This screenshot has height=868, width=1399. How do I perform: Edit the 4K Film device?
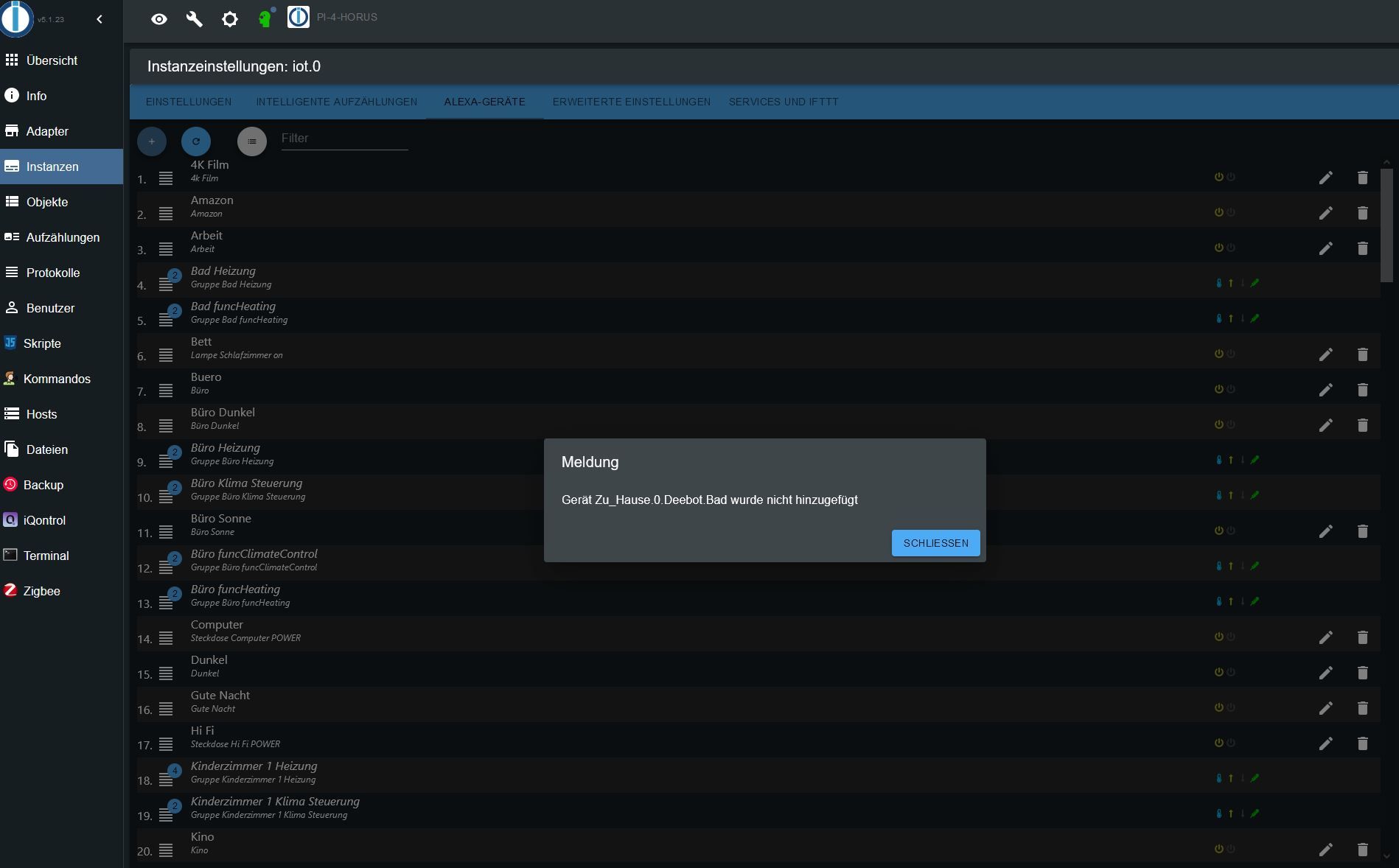pyautogui.click(x=1325, y=178)
